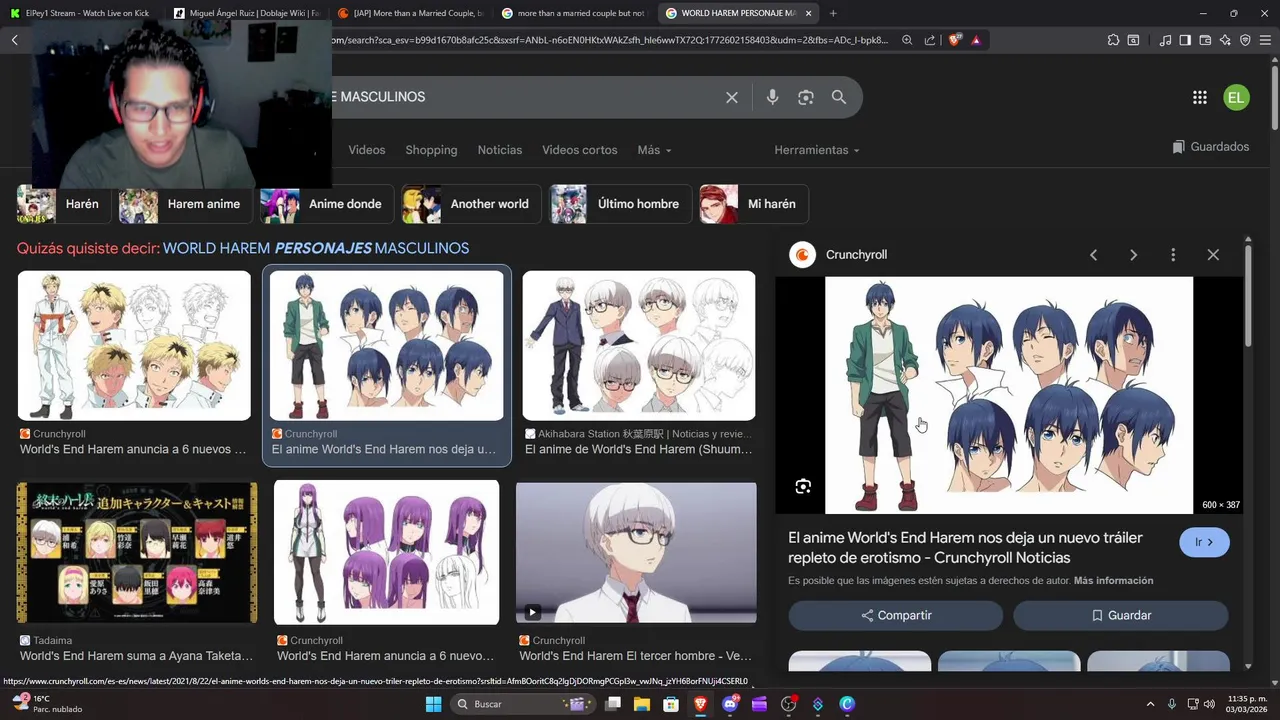Open Discord from the taskbar
1280x720 pixels.
731,704
